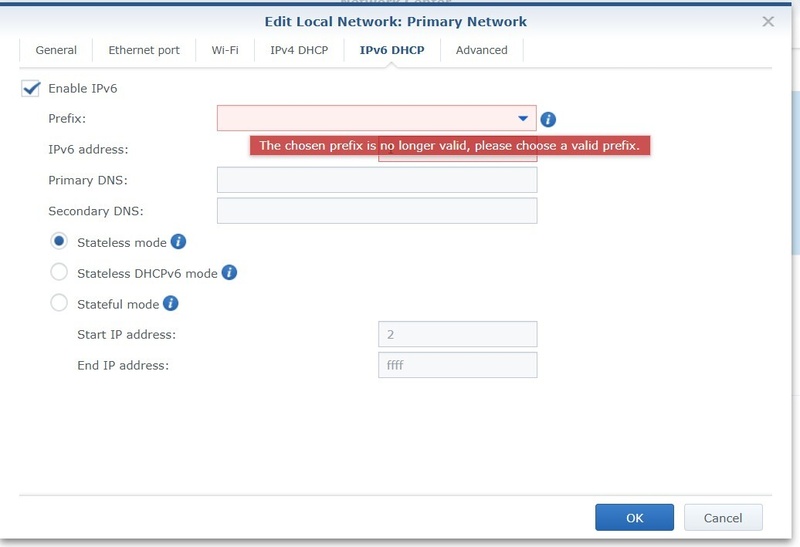The height and width of the screenshot is (547, 800).
Task: Choose Stateless DHCPv6 mode option
Action: coord(59,272)
